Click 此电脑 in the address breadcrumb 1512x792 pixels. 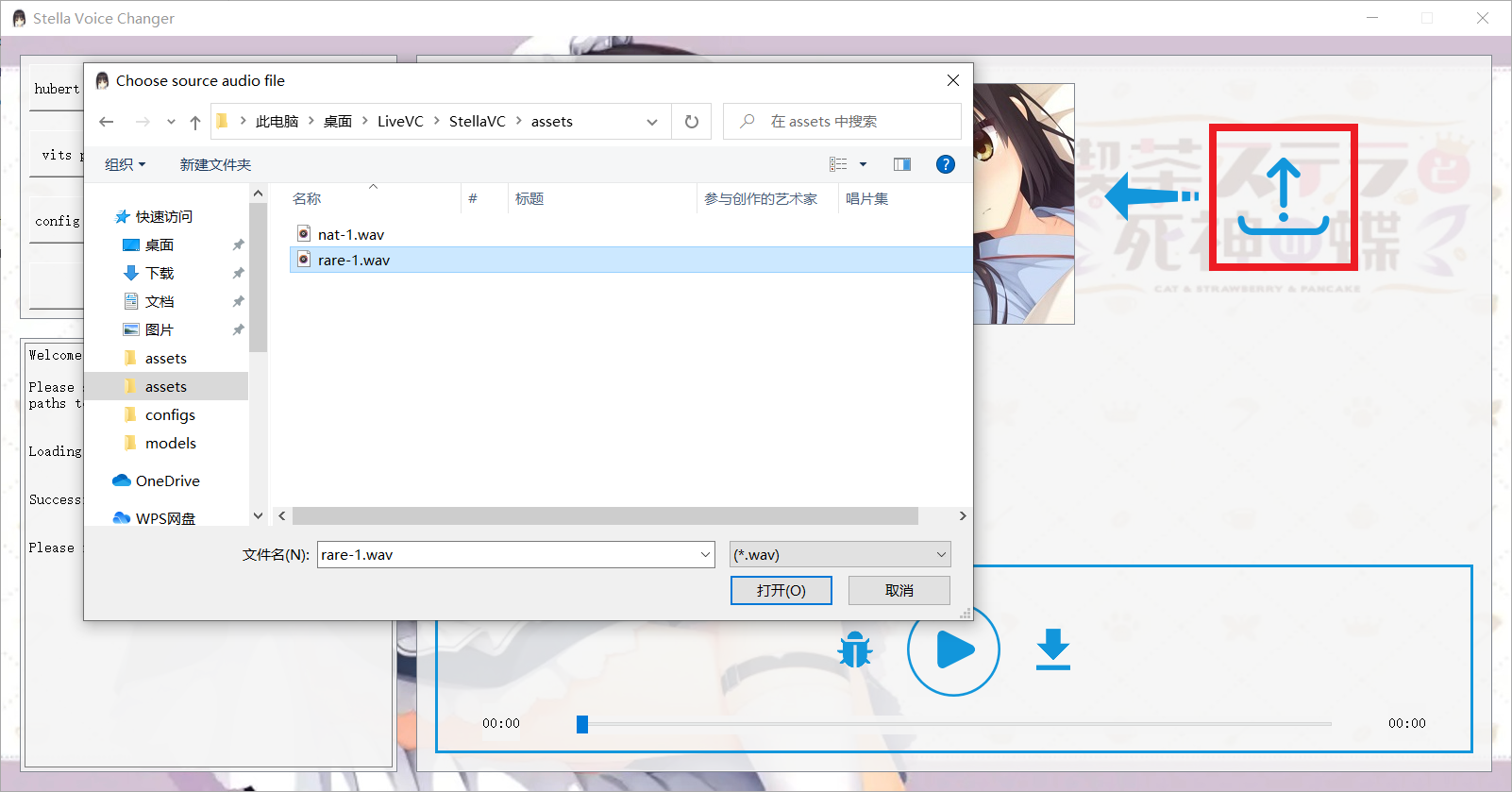pyautogui.click(x=277, y=122)
